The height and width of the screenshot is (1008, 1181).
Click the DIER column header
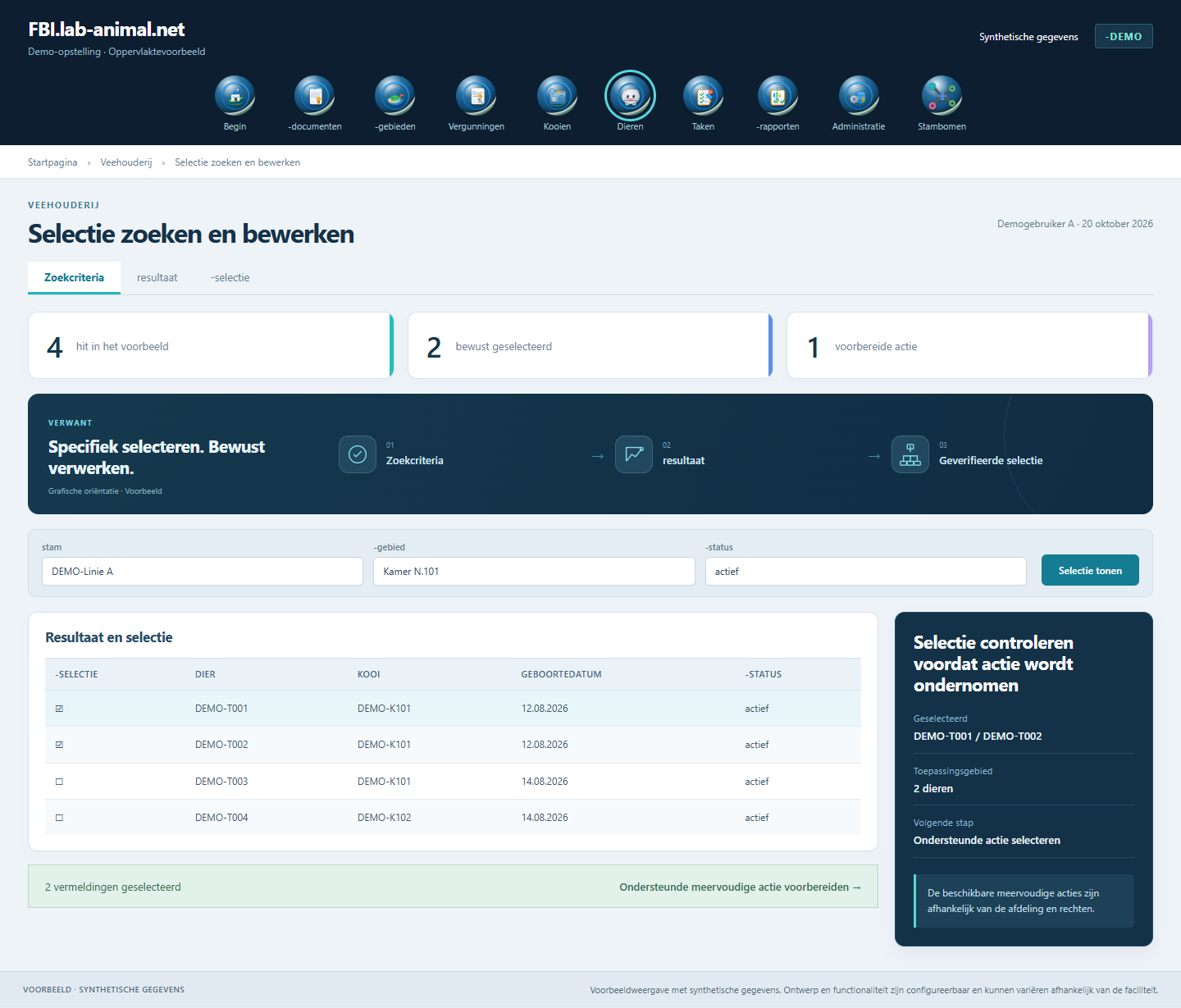tap(205, 674)
